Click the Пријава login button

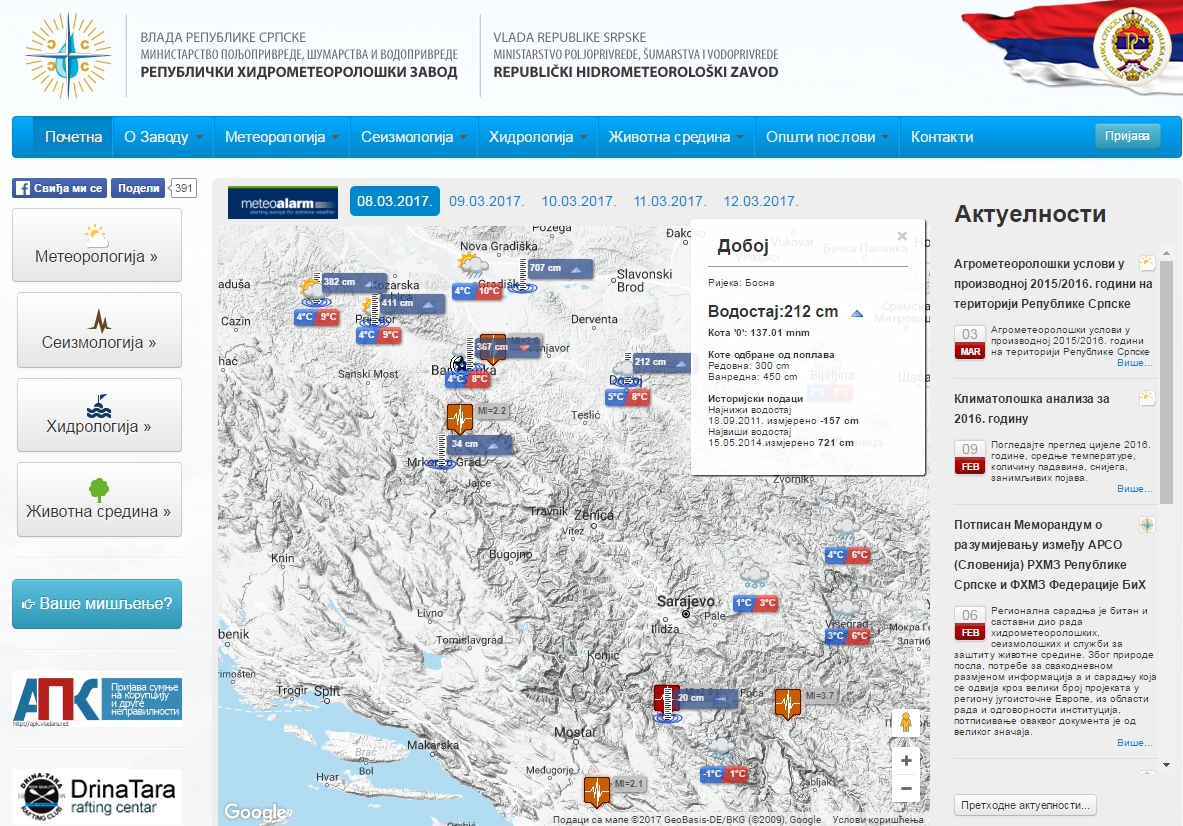click(1127, 136)
